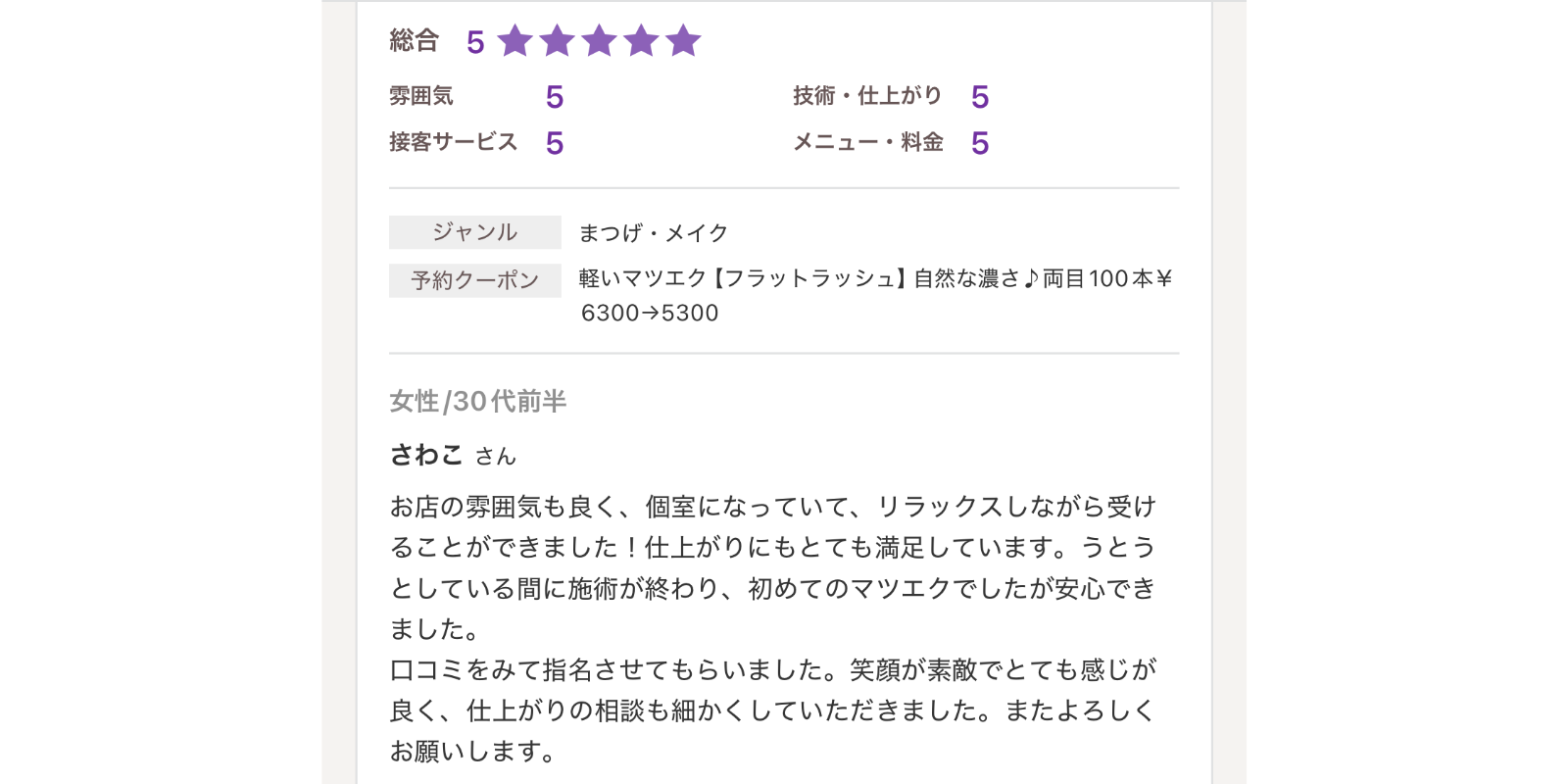
Task: Click the third purple rating star
Action: [x=599, y=41]
